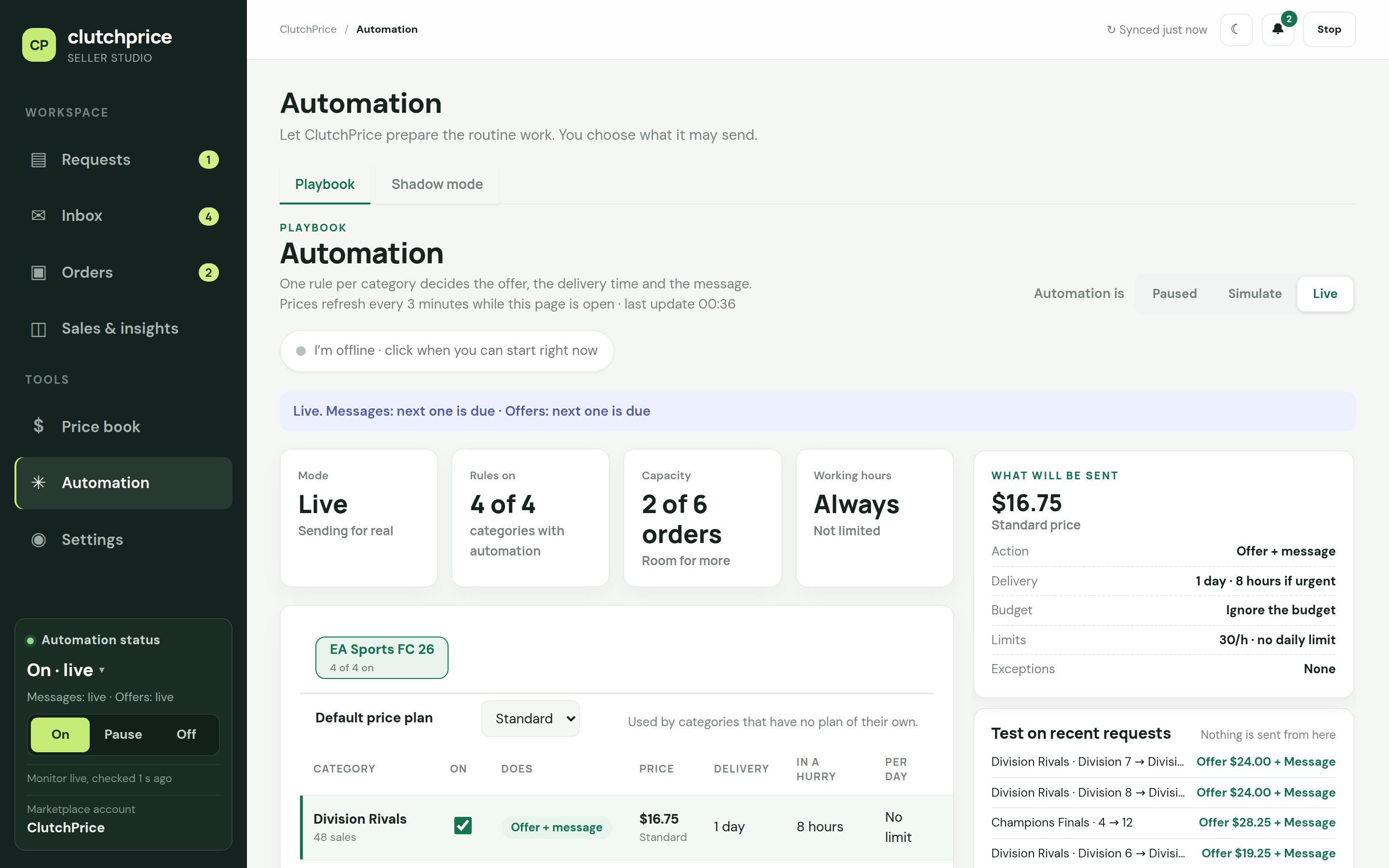Click the Automation asterisk icon
1389x868 pixels.
pyautogui.click(x=39, y=483)
